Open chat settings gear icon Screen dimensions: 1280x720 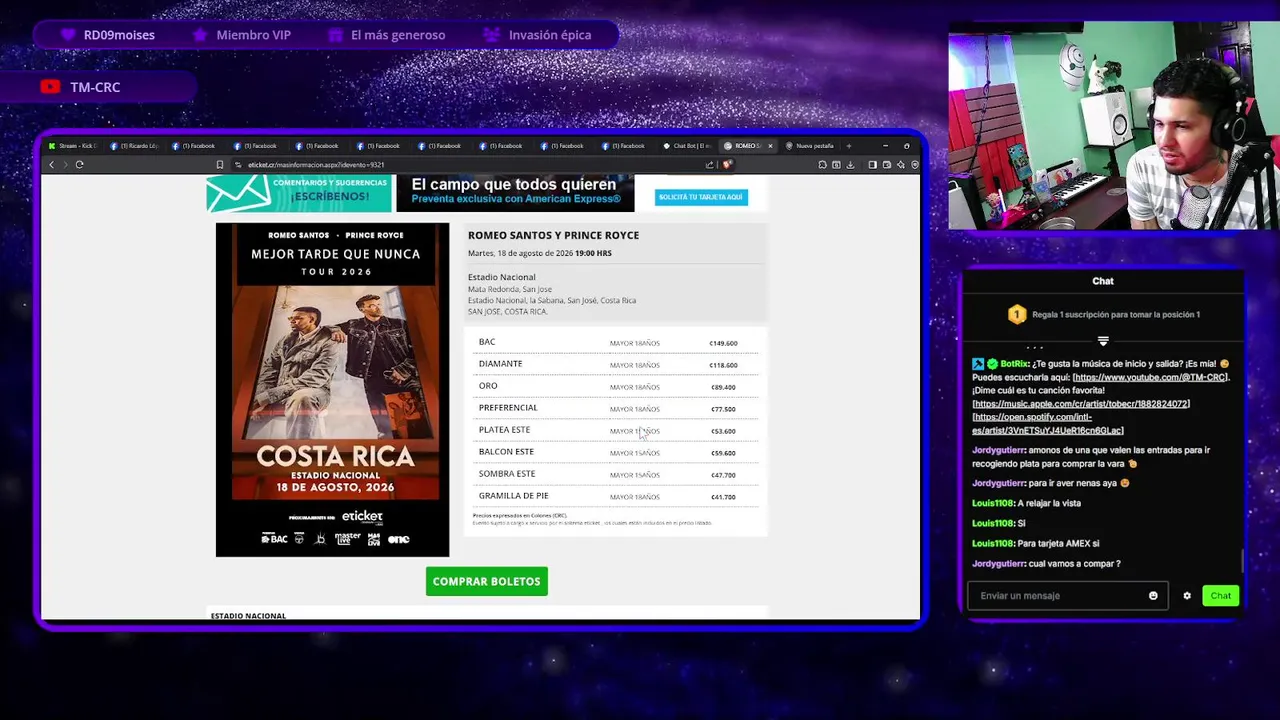(1187, 596)
